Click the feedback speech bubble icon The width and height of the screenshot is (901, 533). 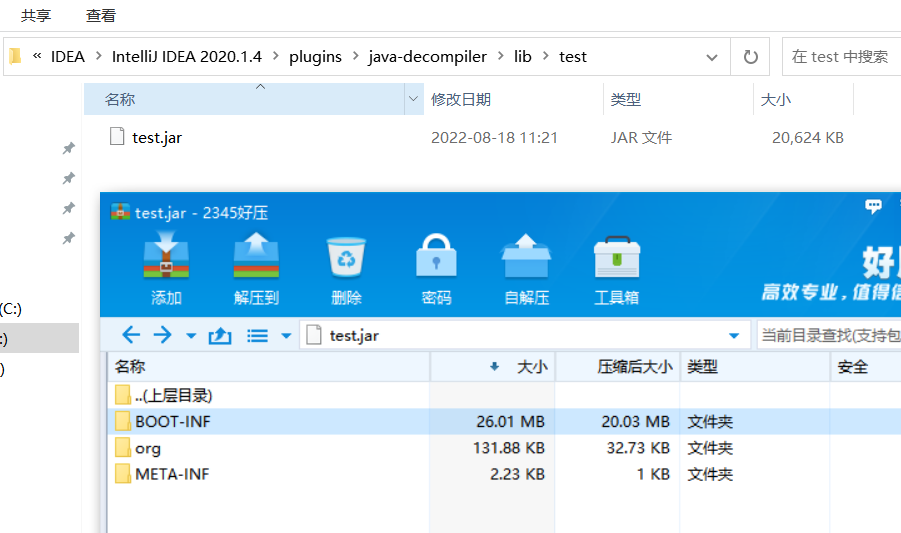pyautogui.click(x=873, y=206)
